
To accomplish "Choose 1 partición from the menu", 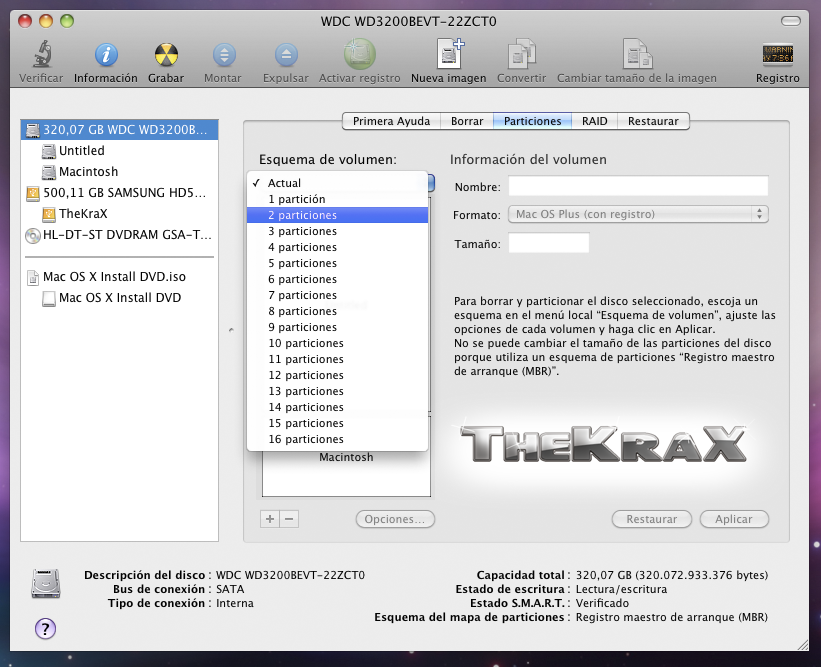I will [x=337, y=199].
